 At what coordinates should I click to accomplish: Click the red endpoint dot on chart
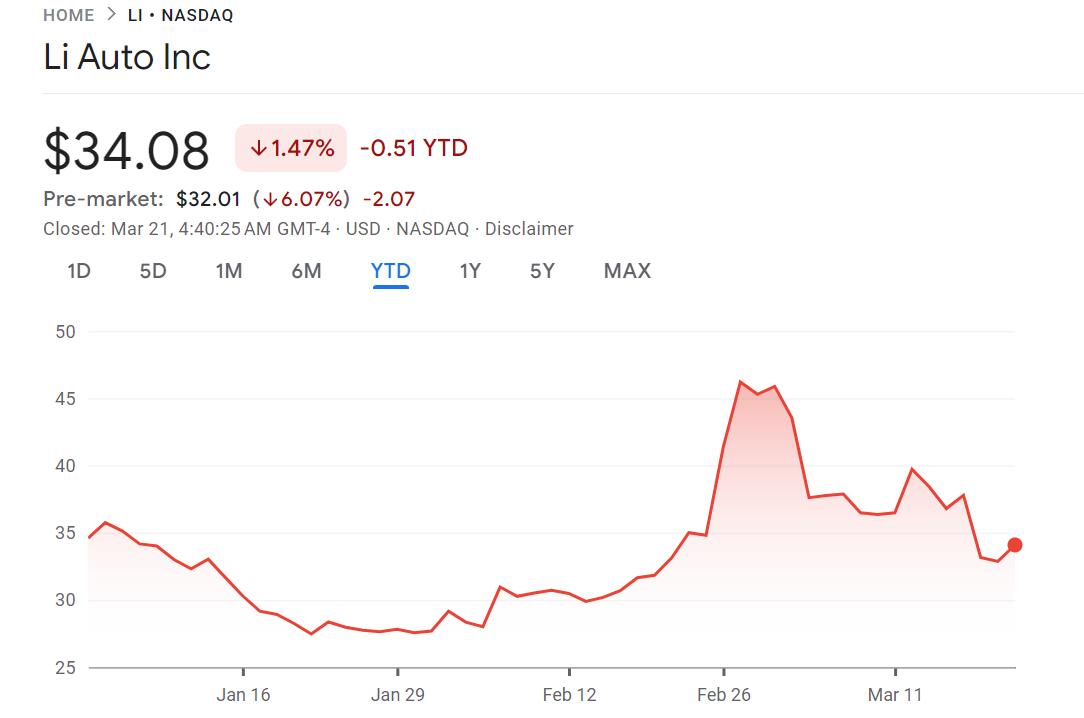(x=1015, y=545)
